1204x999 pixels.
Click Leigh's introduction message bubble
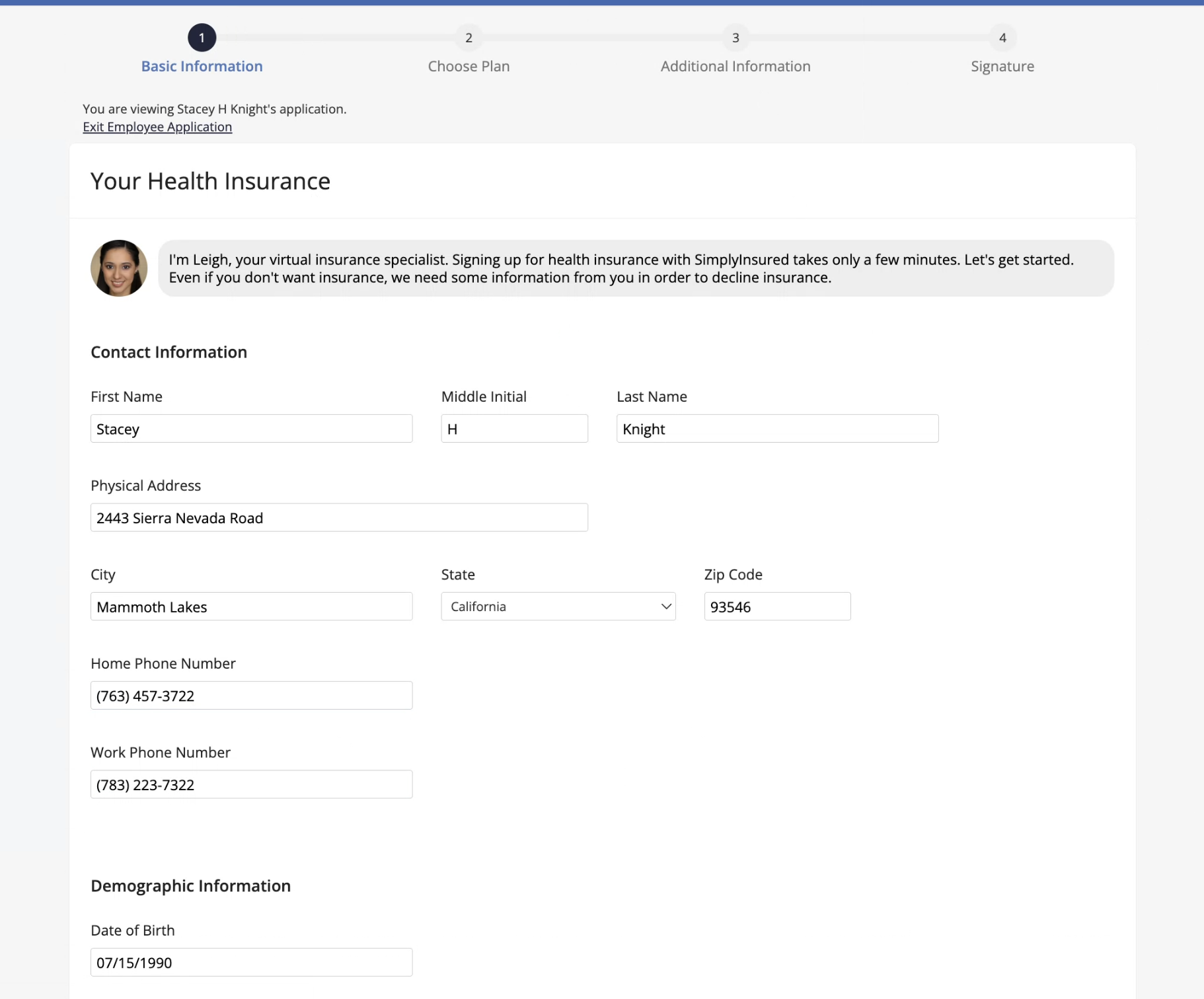636,268
